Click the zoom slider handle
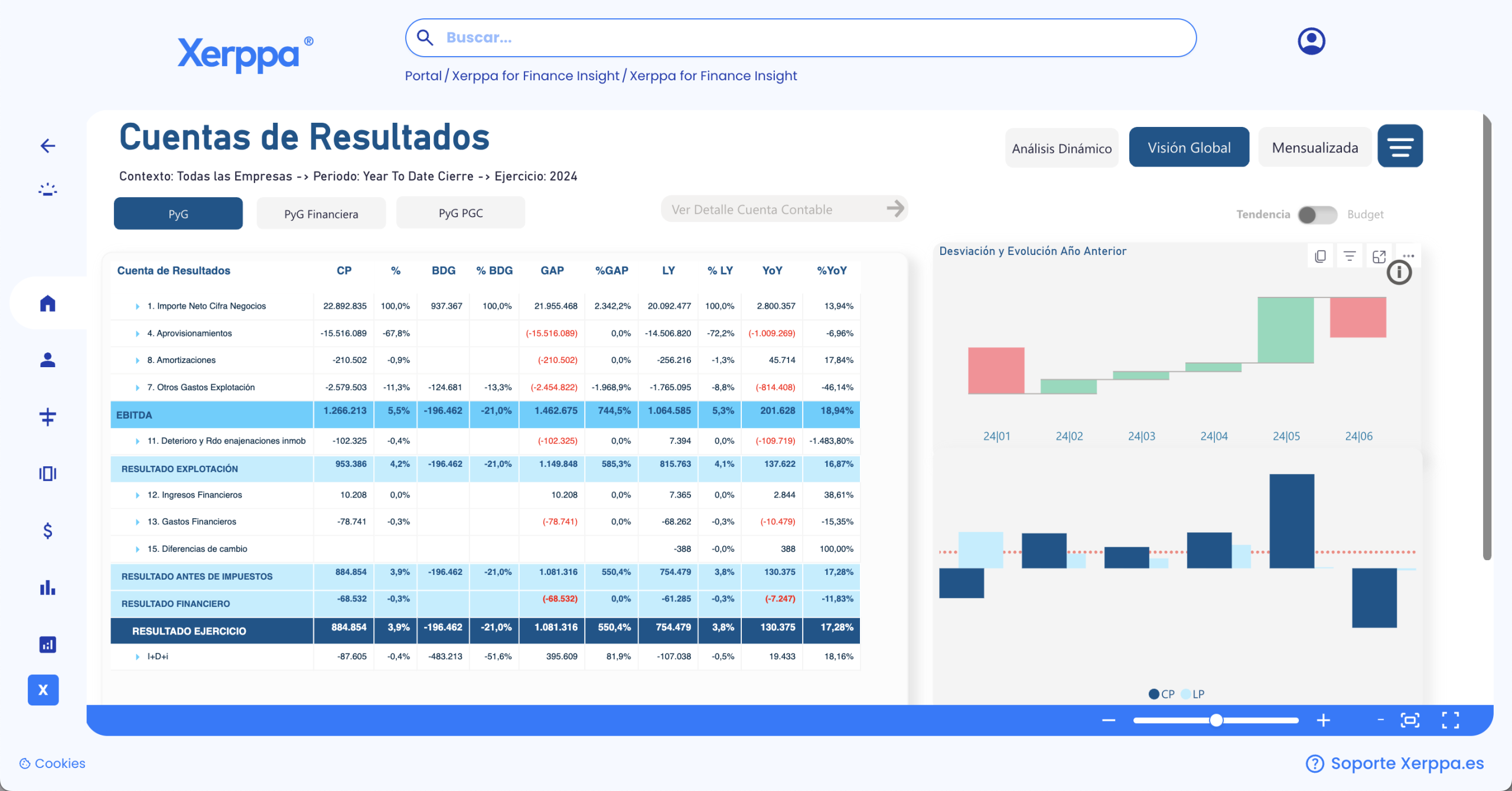The width and height of the screenshot is (1512, 791). point(1216,720)
